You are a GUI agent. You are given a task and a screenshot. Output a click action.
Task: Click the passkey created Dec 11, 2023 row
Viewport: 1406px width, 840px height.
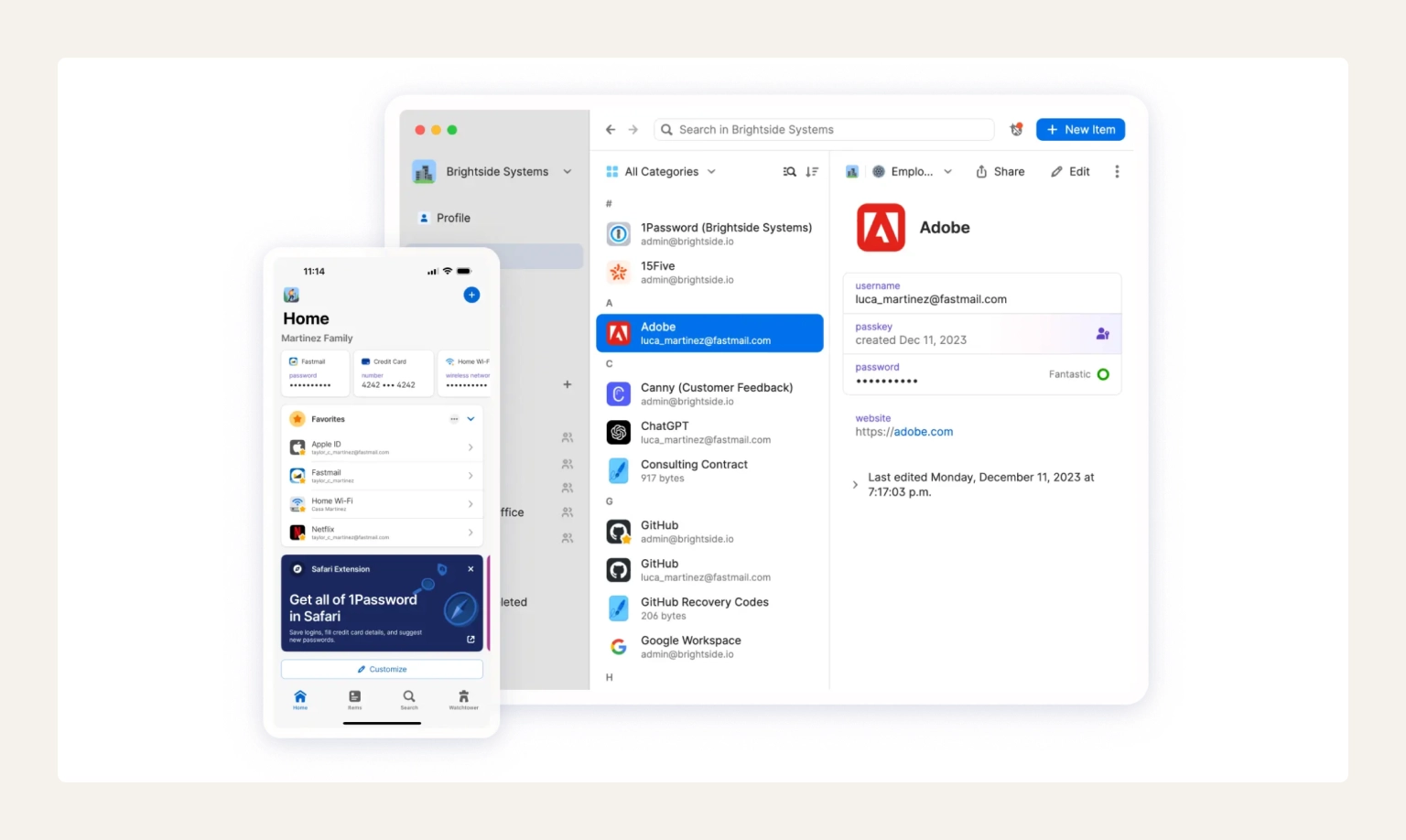pyautogui.click(x=981, y=334)
